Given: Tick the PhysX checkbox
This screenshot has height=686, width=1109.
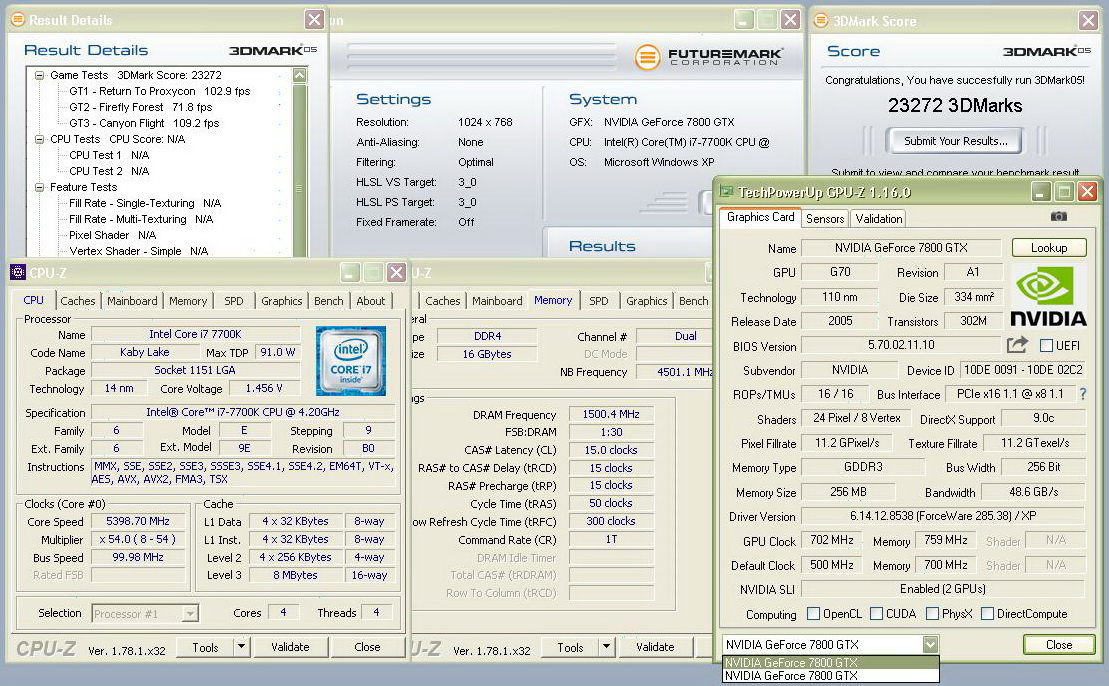Looking at the screenshot, I should 932,613.
